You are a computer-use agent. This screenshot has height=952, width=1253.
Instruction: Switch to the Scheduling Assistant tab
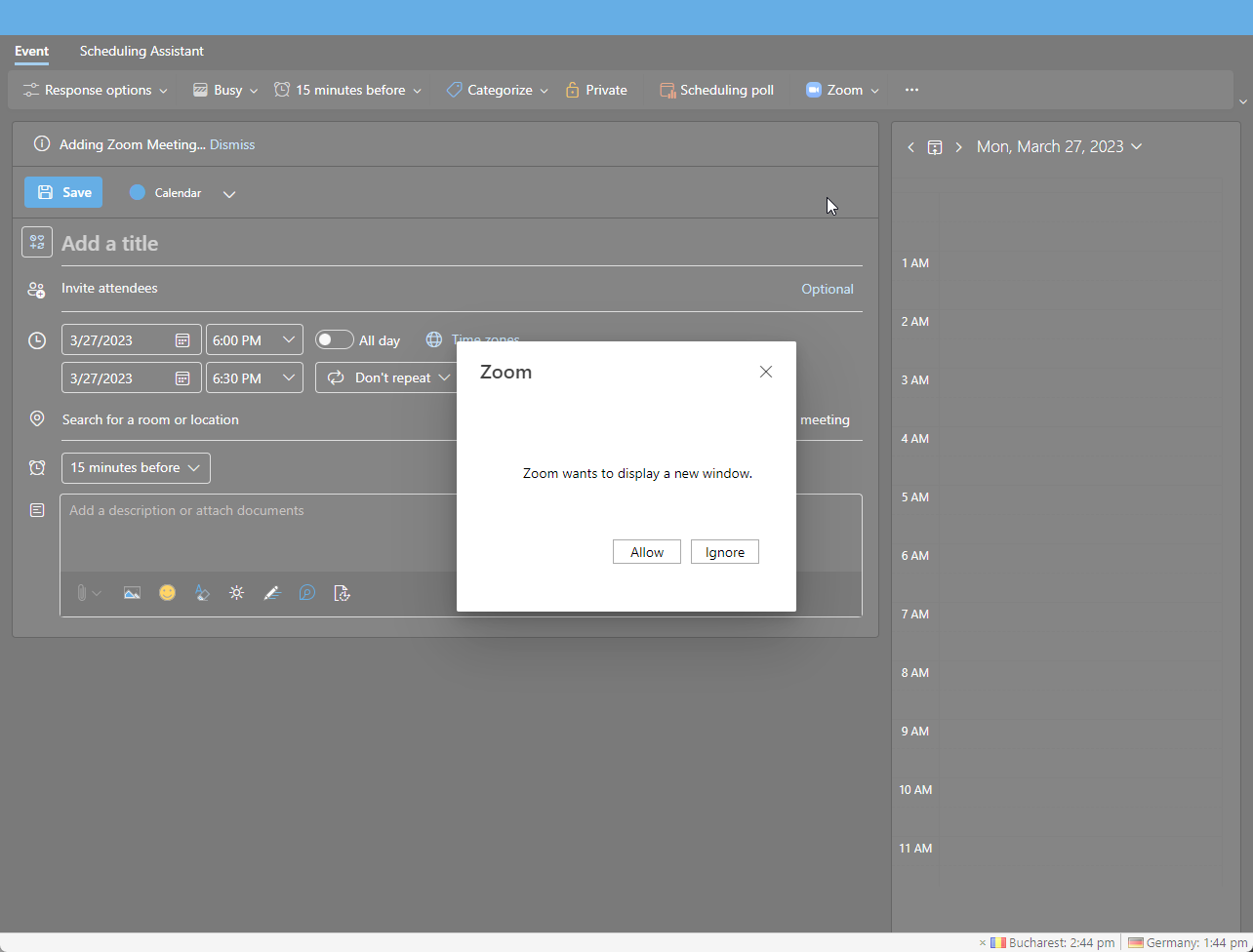141,51
